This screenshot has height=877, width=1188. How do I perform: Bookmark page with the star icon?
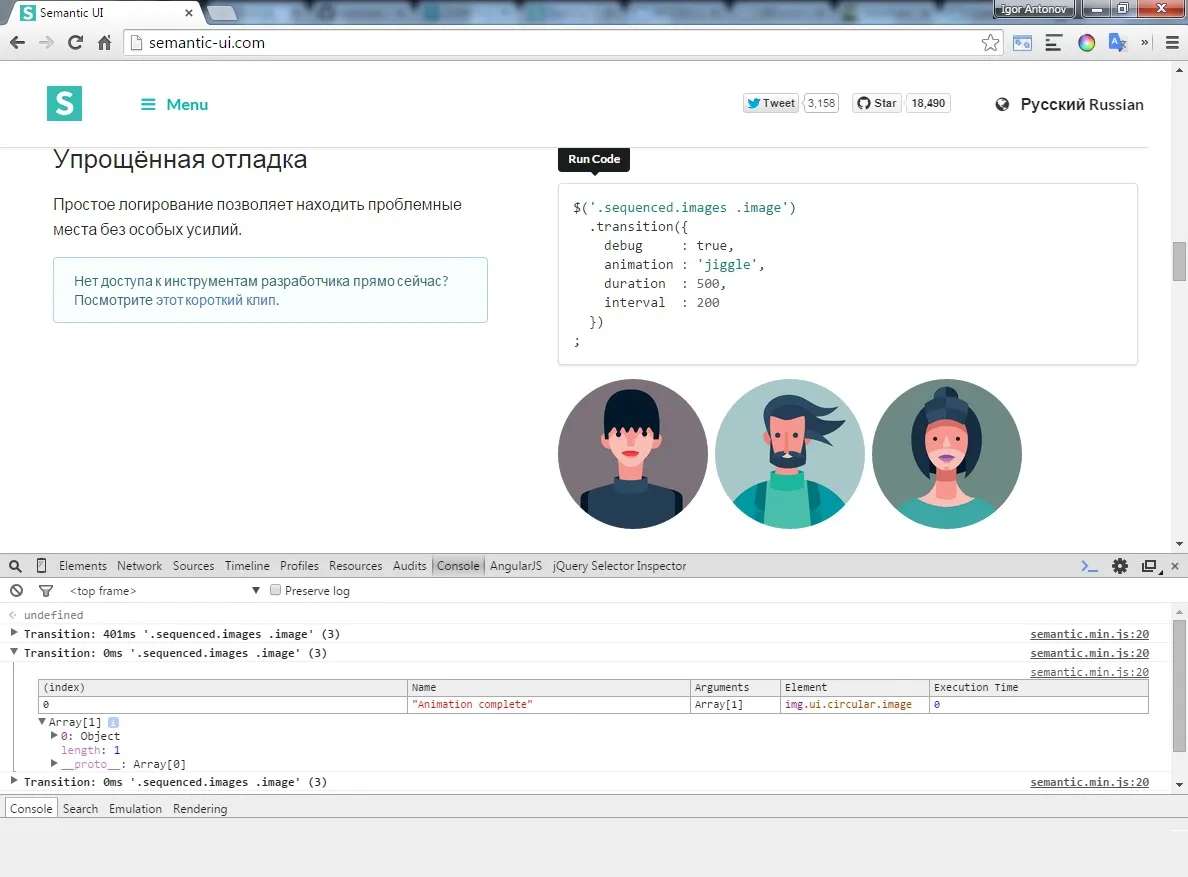(989, 43)
